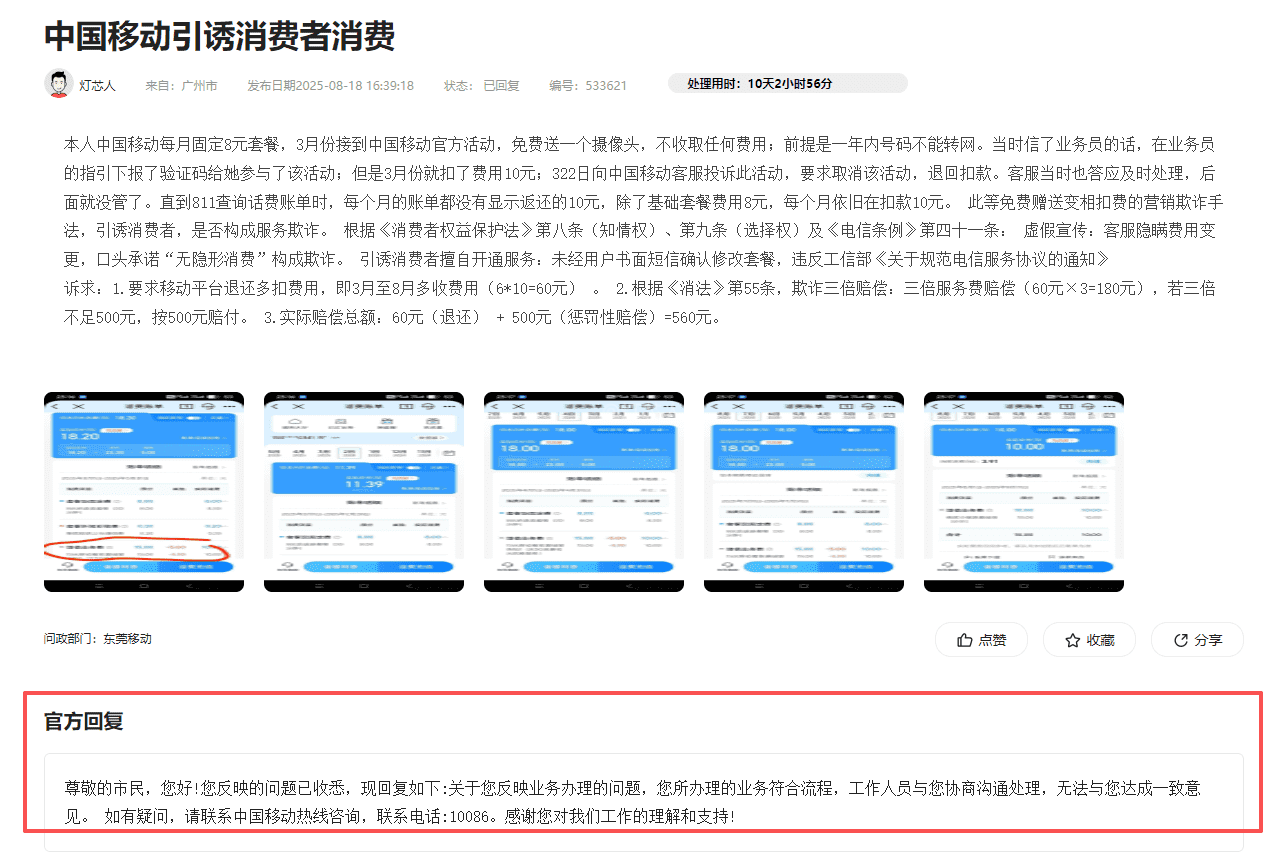Open first bill screenshot with red circle

pyautogui.click(x=144, y=491)
